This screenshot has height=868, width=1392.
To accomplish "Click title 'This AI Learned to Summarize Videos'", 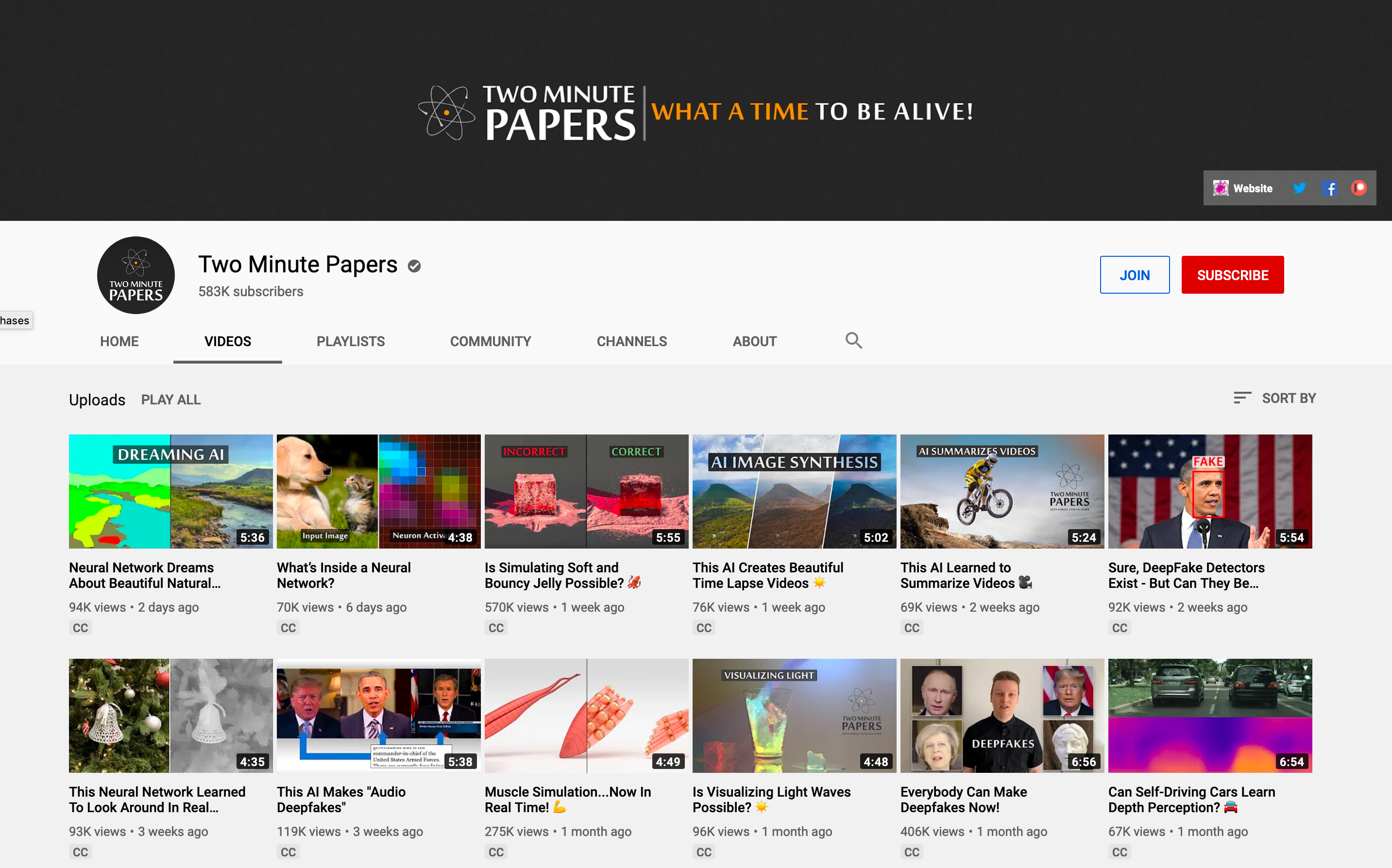I will click(x=967, y=575).
